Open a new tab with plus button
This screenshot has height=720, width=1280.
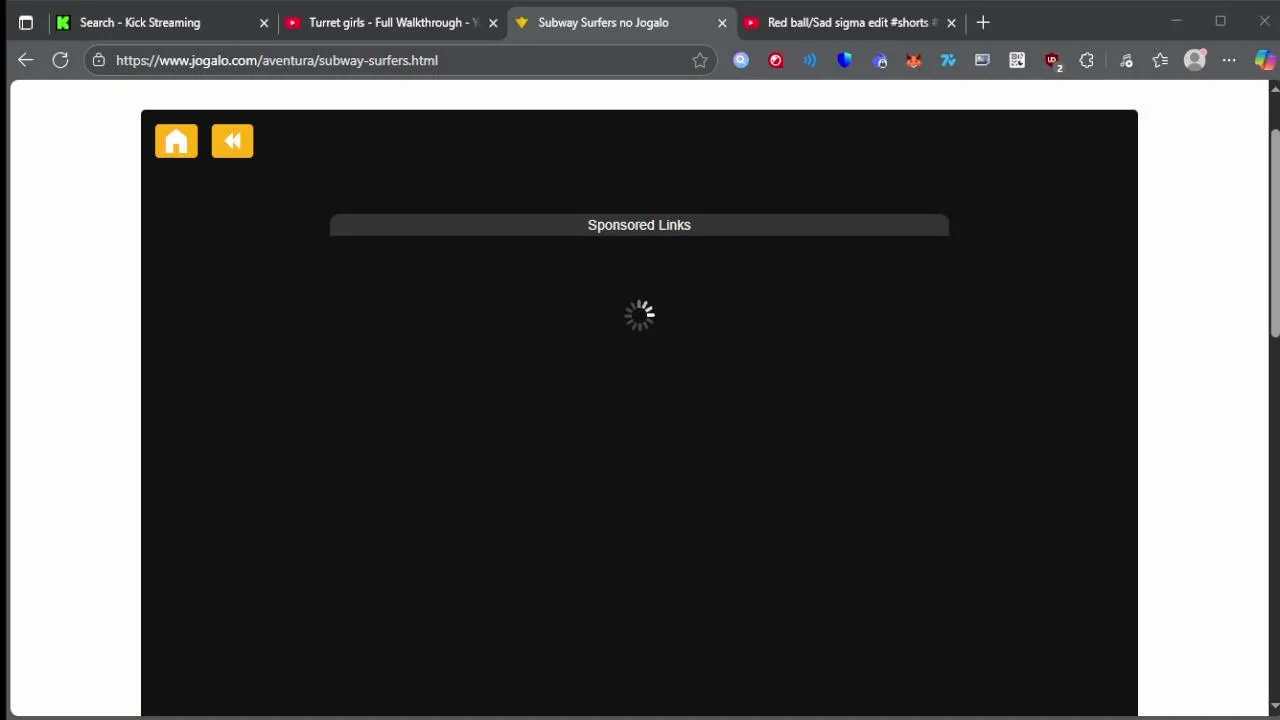pyautogui.click(x=983, y=22)
